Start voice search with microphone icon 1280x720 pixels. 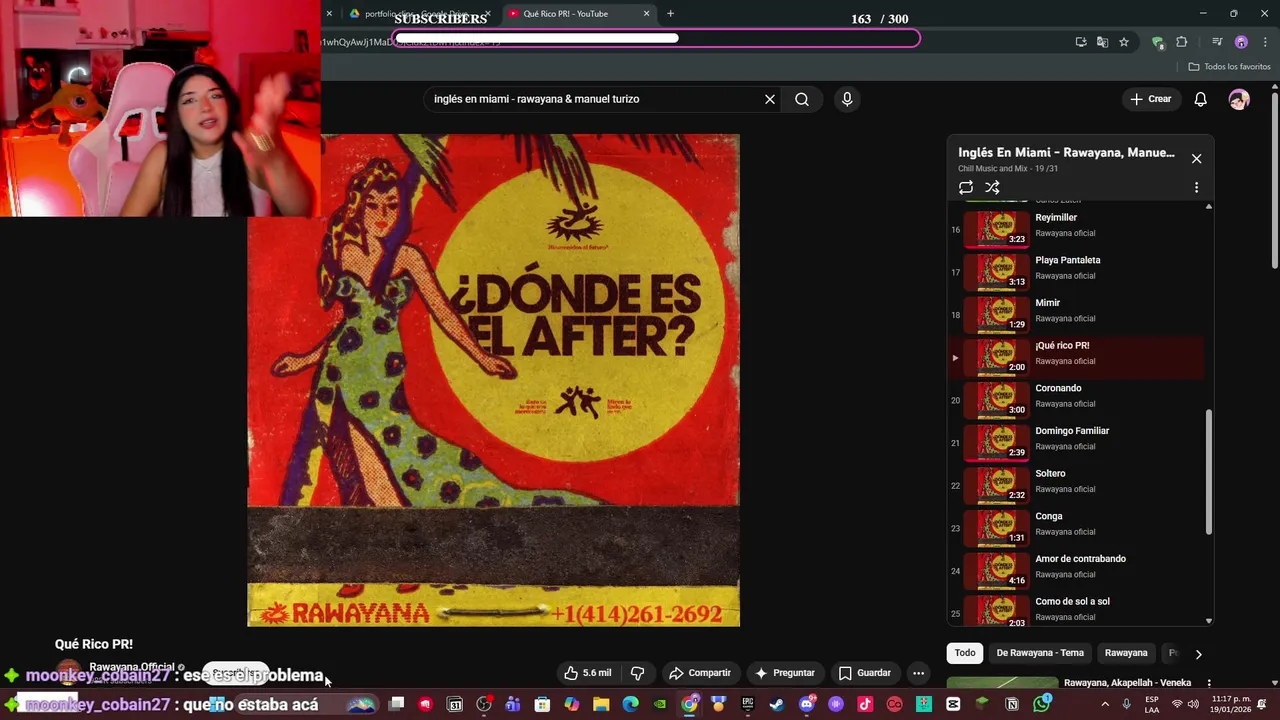847,99
